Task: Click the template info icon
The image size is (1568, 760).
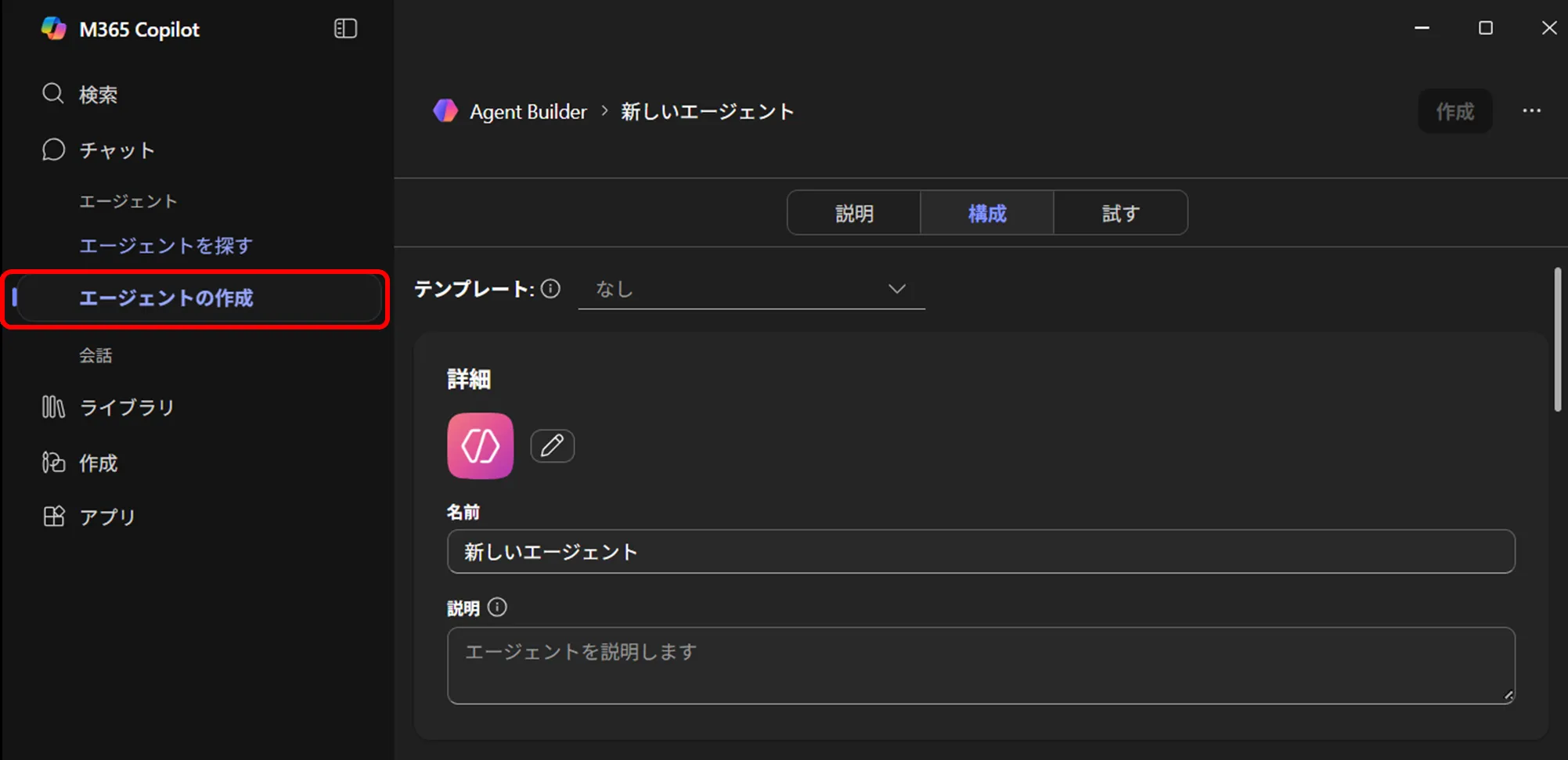Action: [x=551, y=289]
